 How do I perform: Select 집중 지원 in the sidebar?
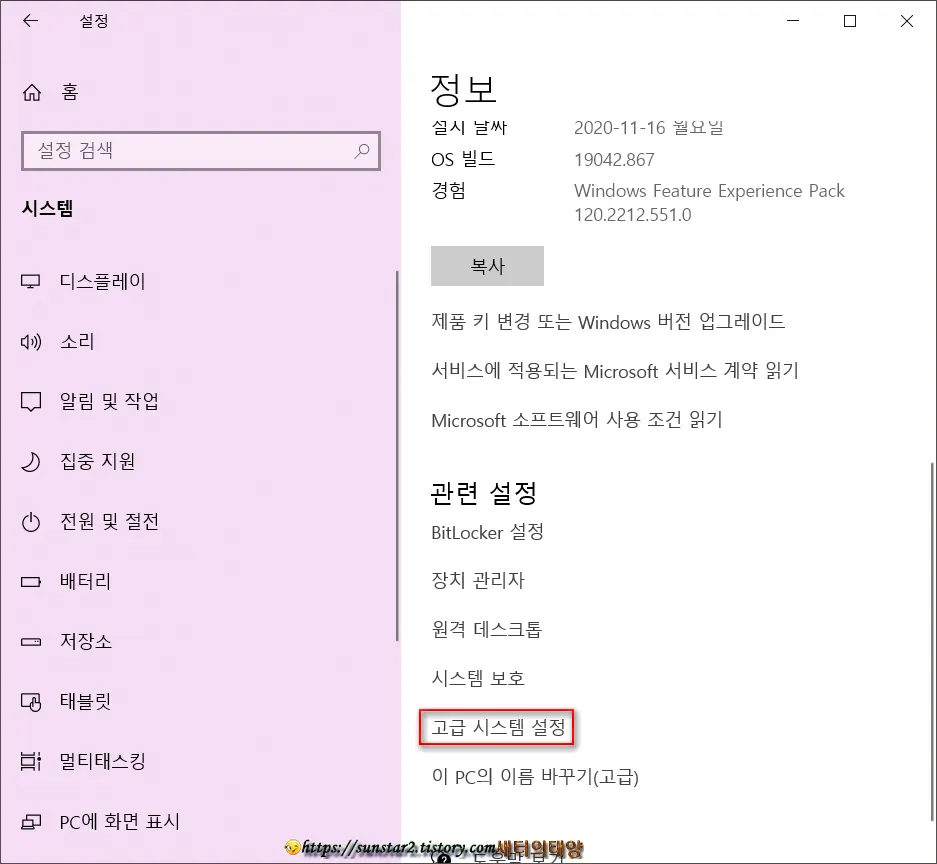(97, 462)
